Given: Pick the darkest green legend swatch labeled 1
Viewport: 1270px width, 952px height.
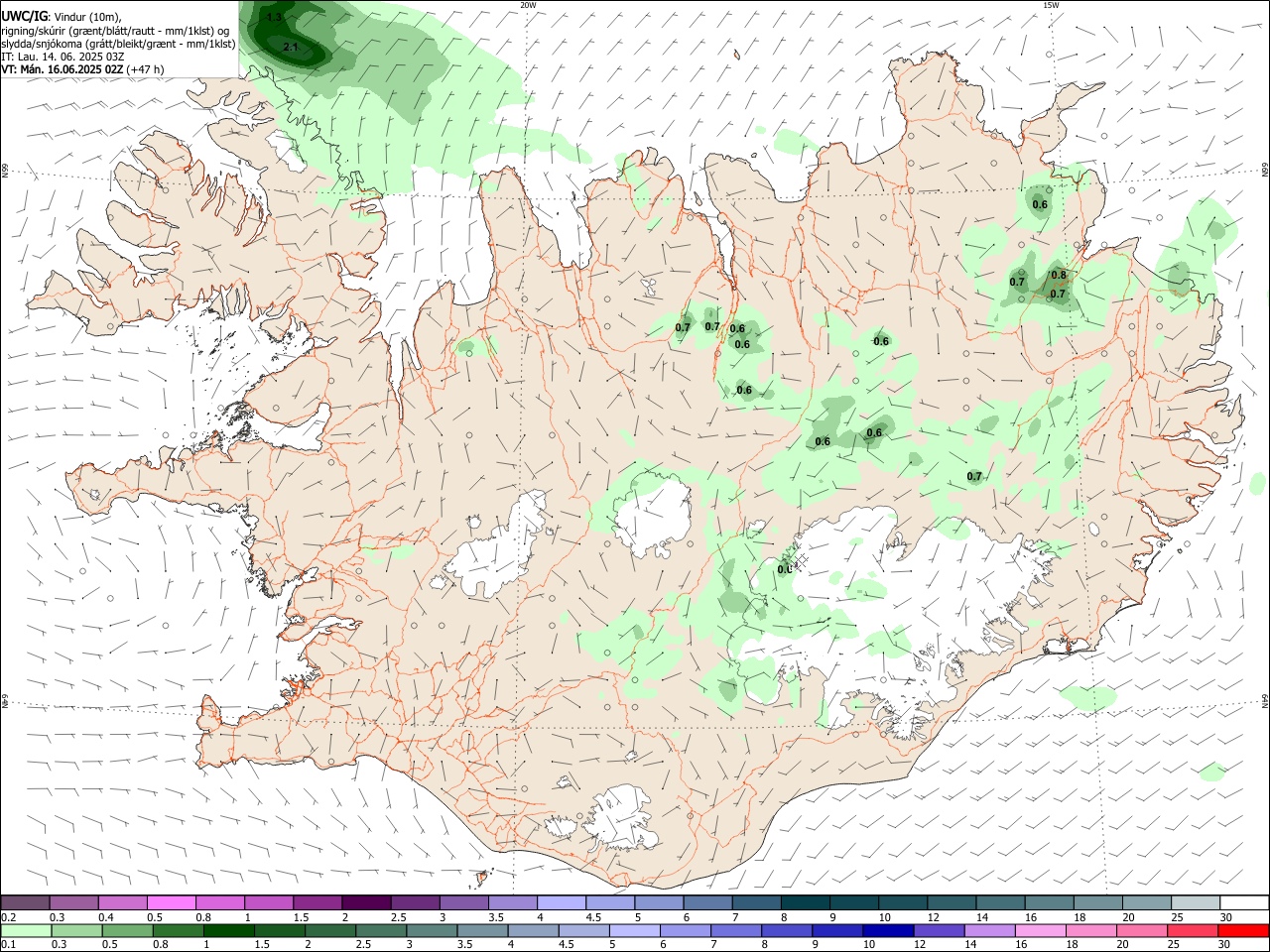Looking at the screenshot, I should 227,930.
